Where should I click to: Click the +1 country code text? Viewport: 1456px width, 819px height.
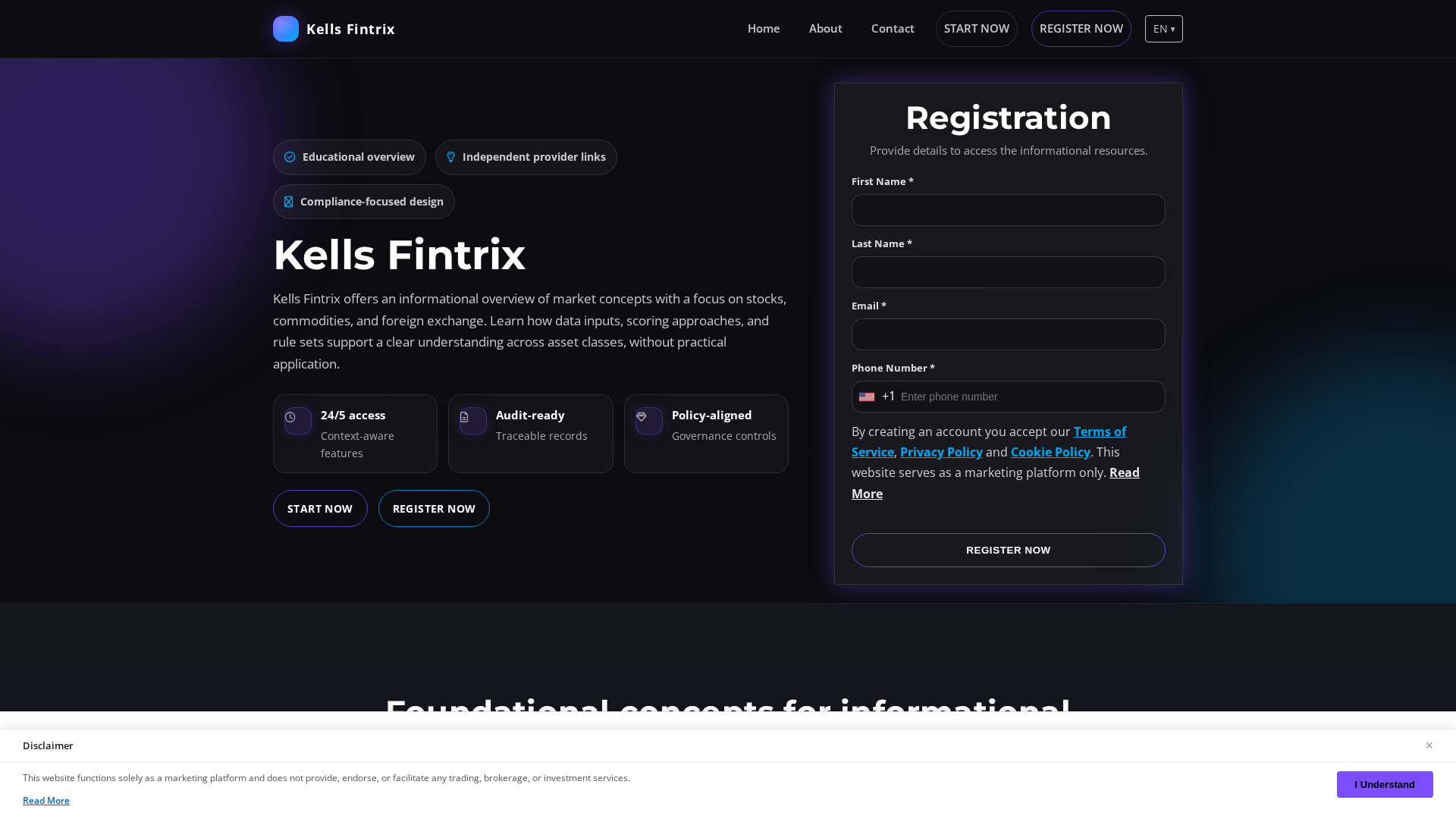point(889,397)
